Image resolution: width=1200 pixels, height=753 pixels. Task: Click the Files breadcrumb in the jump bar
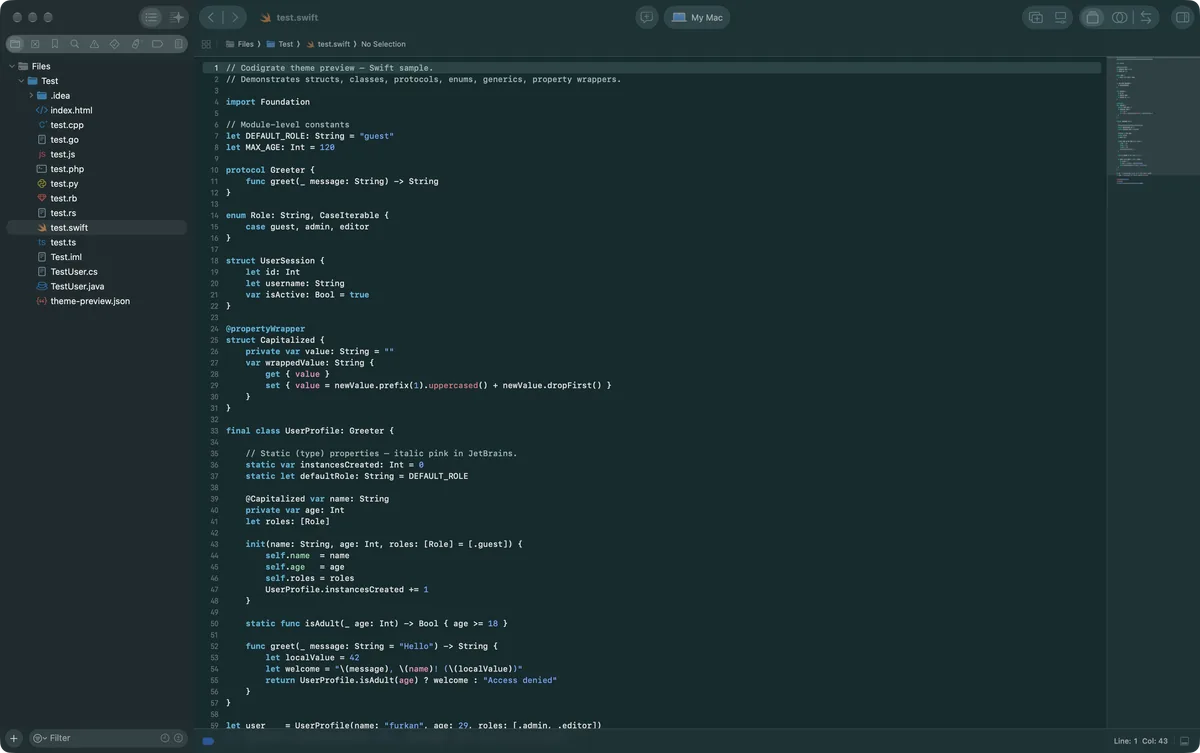pyautogui.click(x=239, y=44)
